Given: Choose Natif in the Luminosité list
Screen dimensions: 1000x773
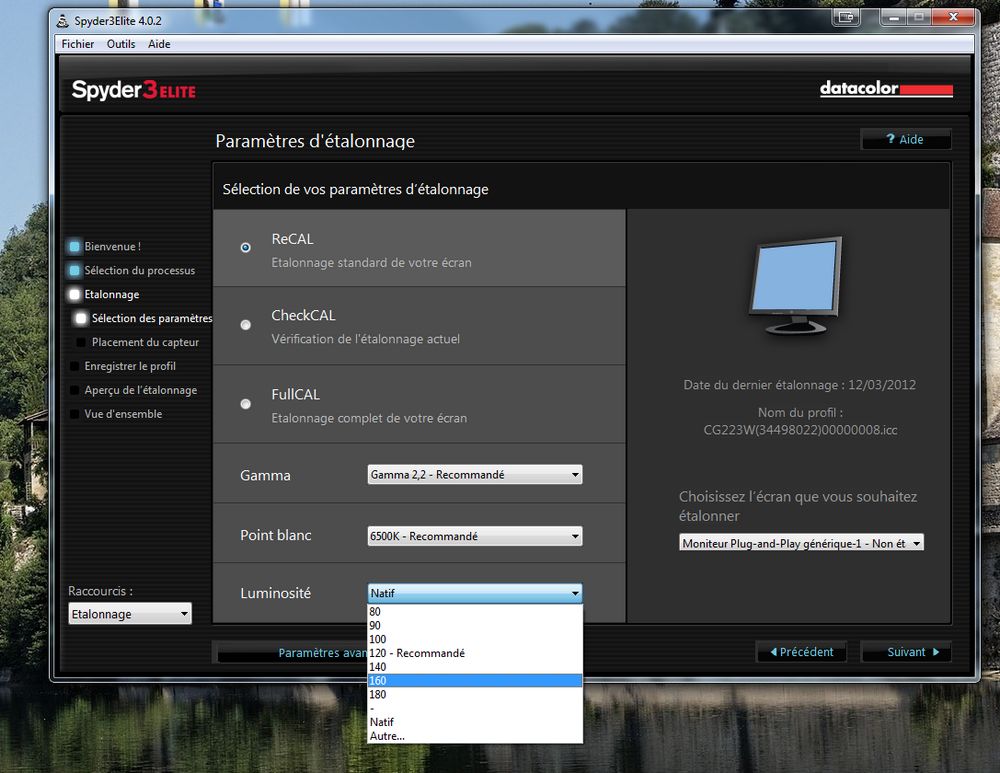Looking at the screenshot, I should [474, 722].
